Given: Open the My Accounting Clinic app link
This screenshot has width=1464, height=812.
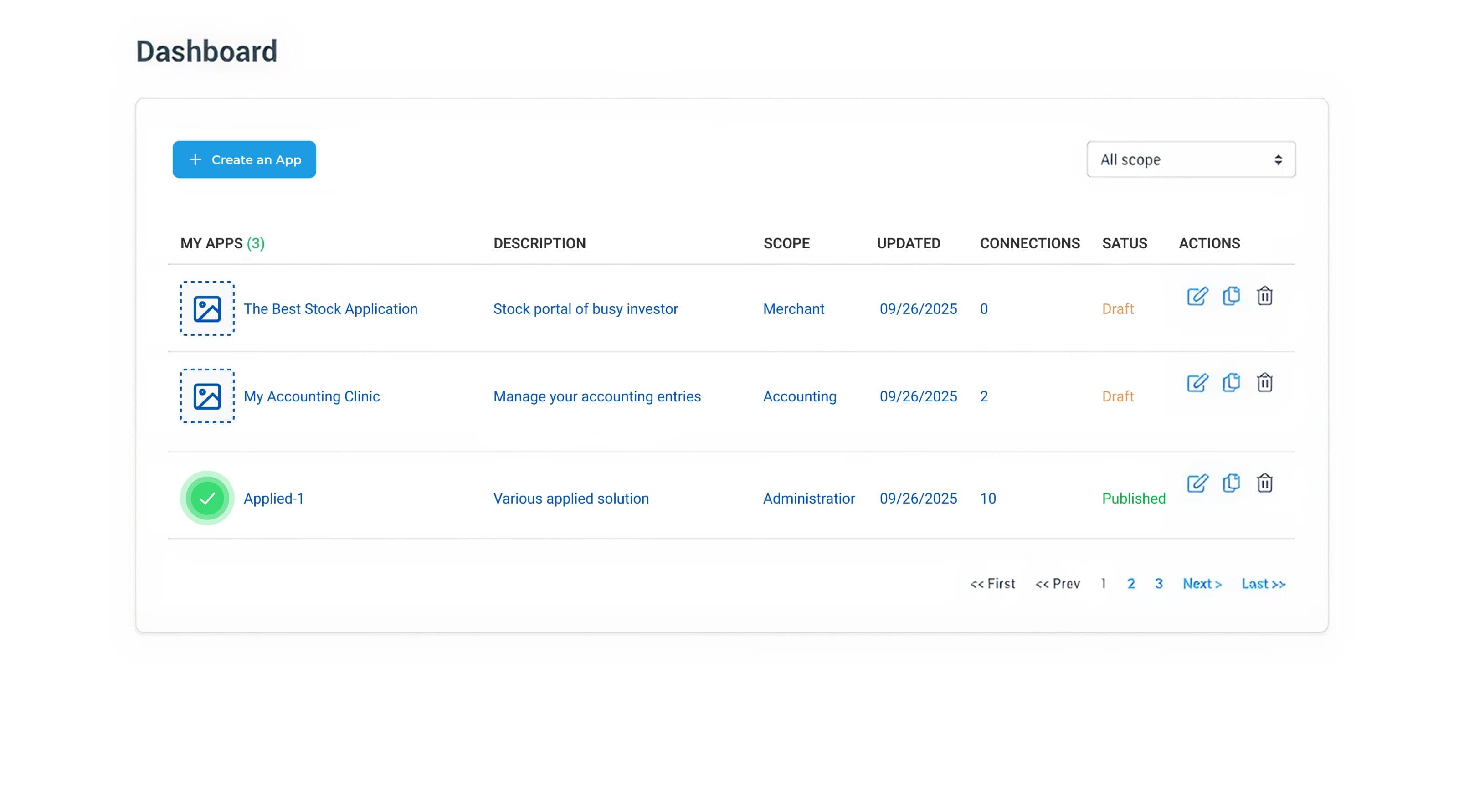Looking at the screenshot, I should click(312, 396).
